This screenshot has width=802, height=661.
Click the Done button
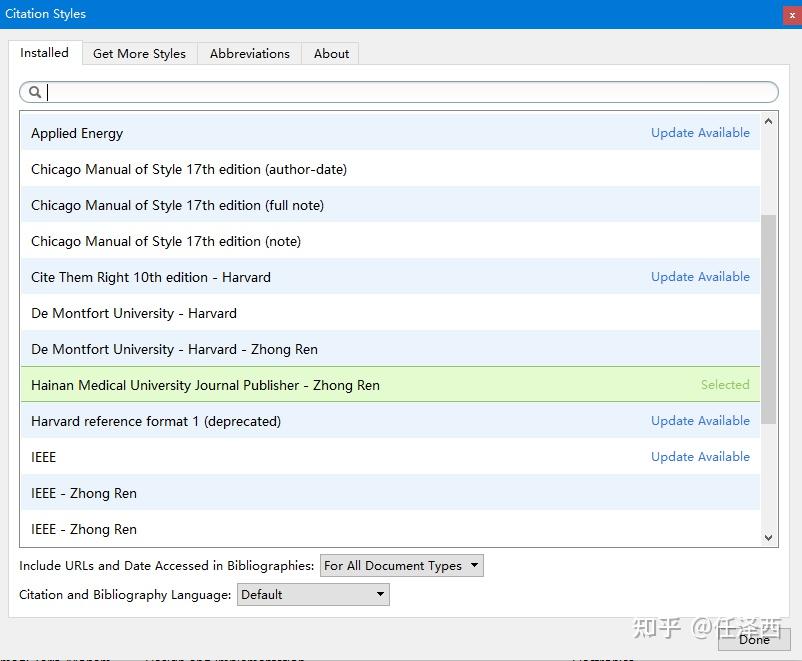tap(754, 640)
